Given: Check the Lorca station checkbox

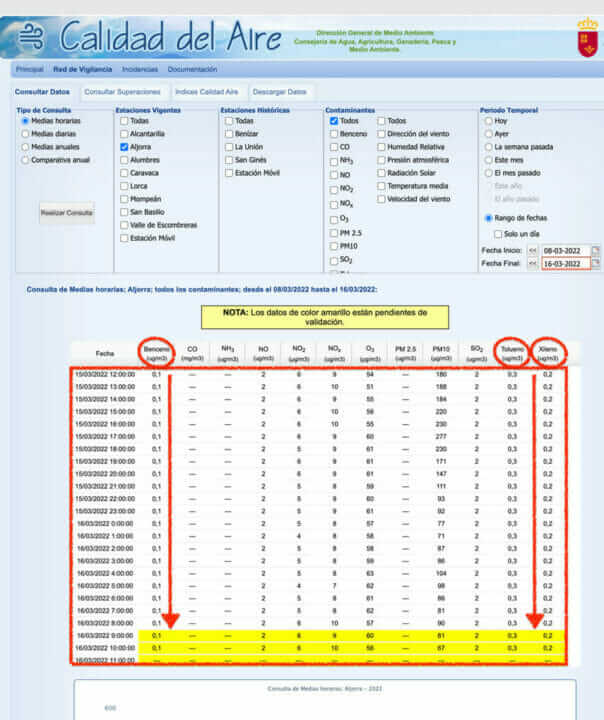Looking at the screenshot, I should (124, 186).
